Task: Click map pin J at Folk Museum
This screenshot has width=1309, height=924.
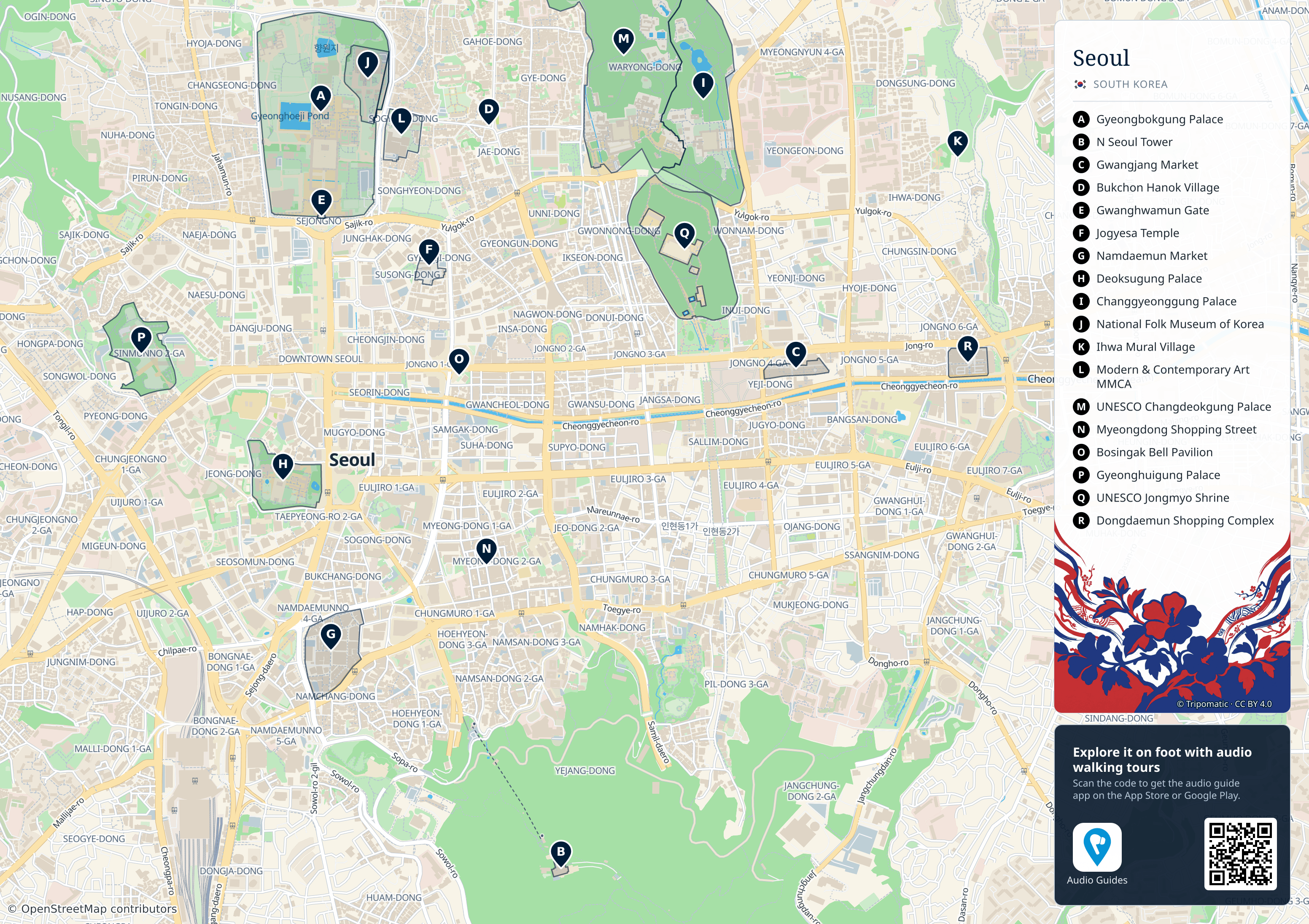Action: (x=367, y=64)
